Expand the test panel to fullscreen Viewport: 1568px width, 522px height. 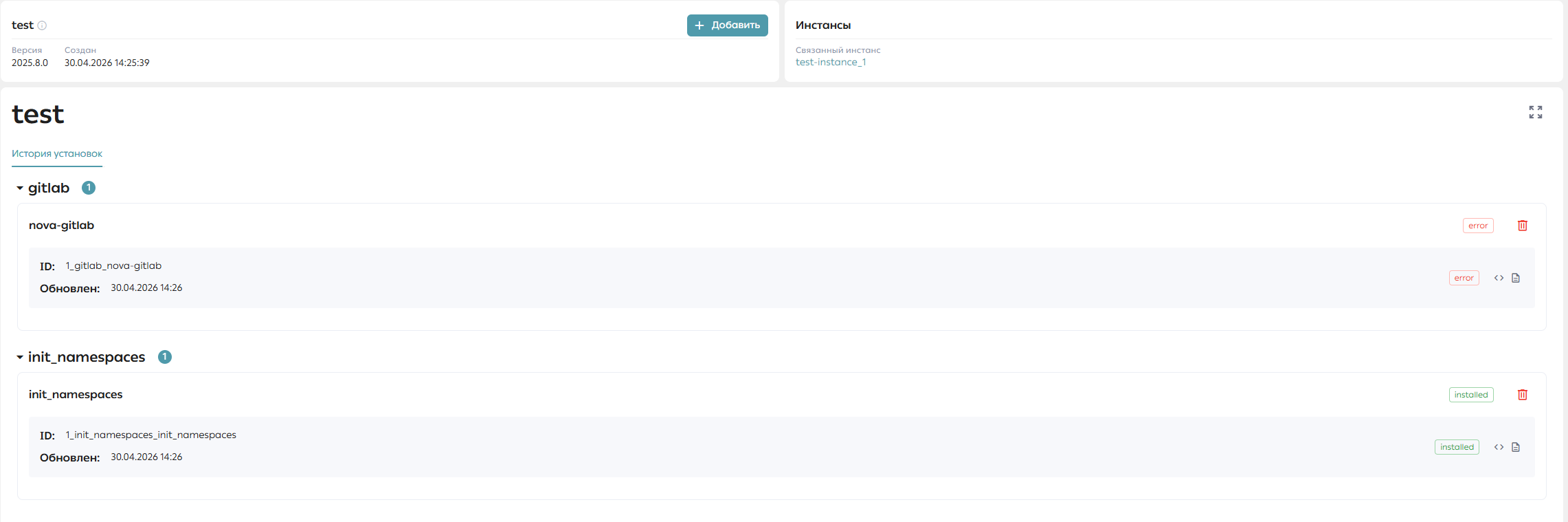(1536, 112)
